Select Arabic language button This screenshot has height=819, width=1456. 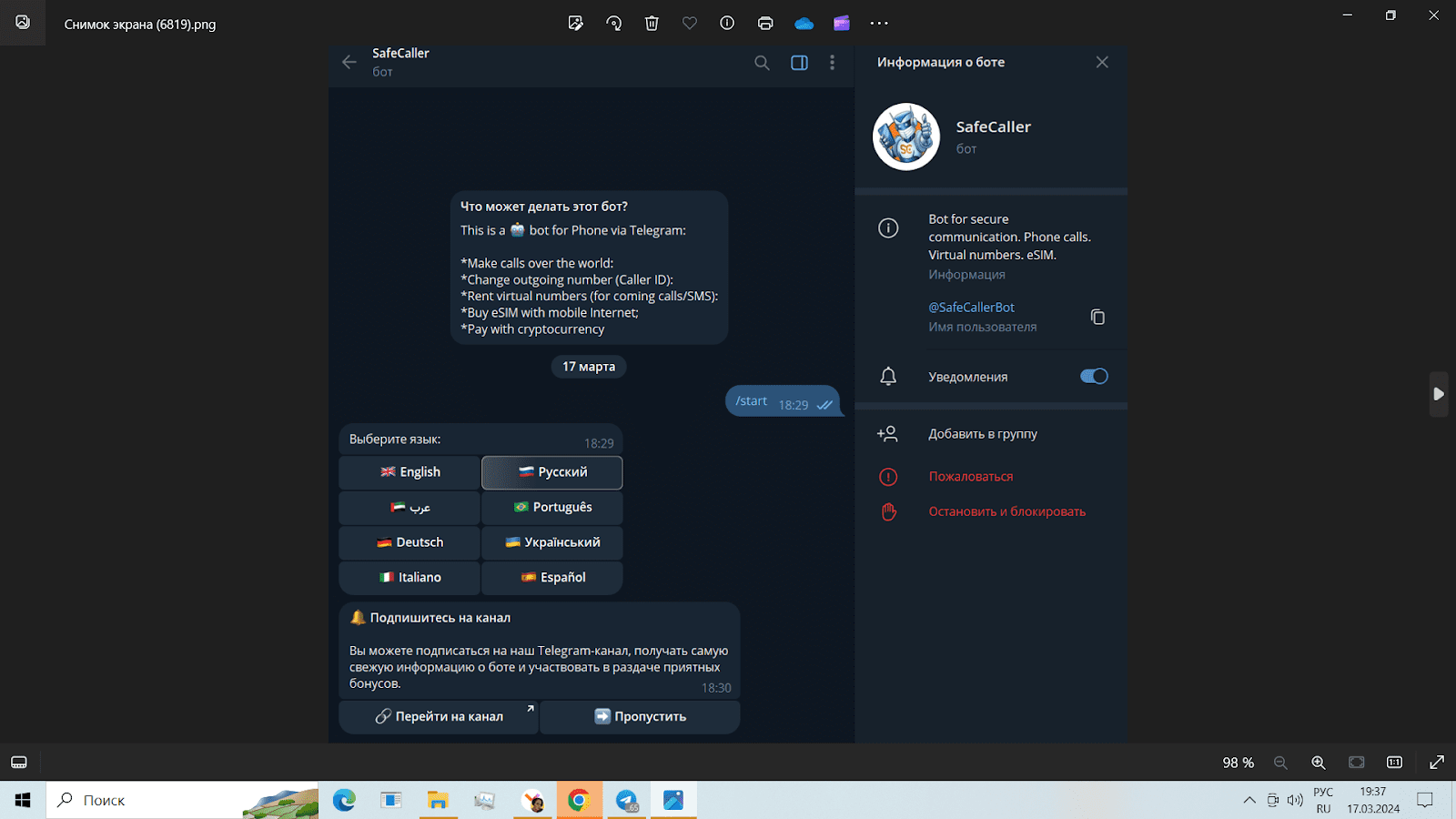coord(409,507)
